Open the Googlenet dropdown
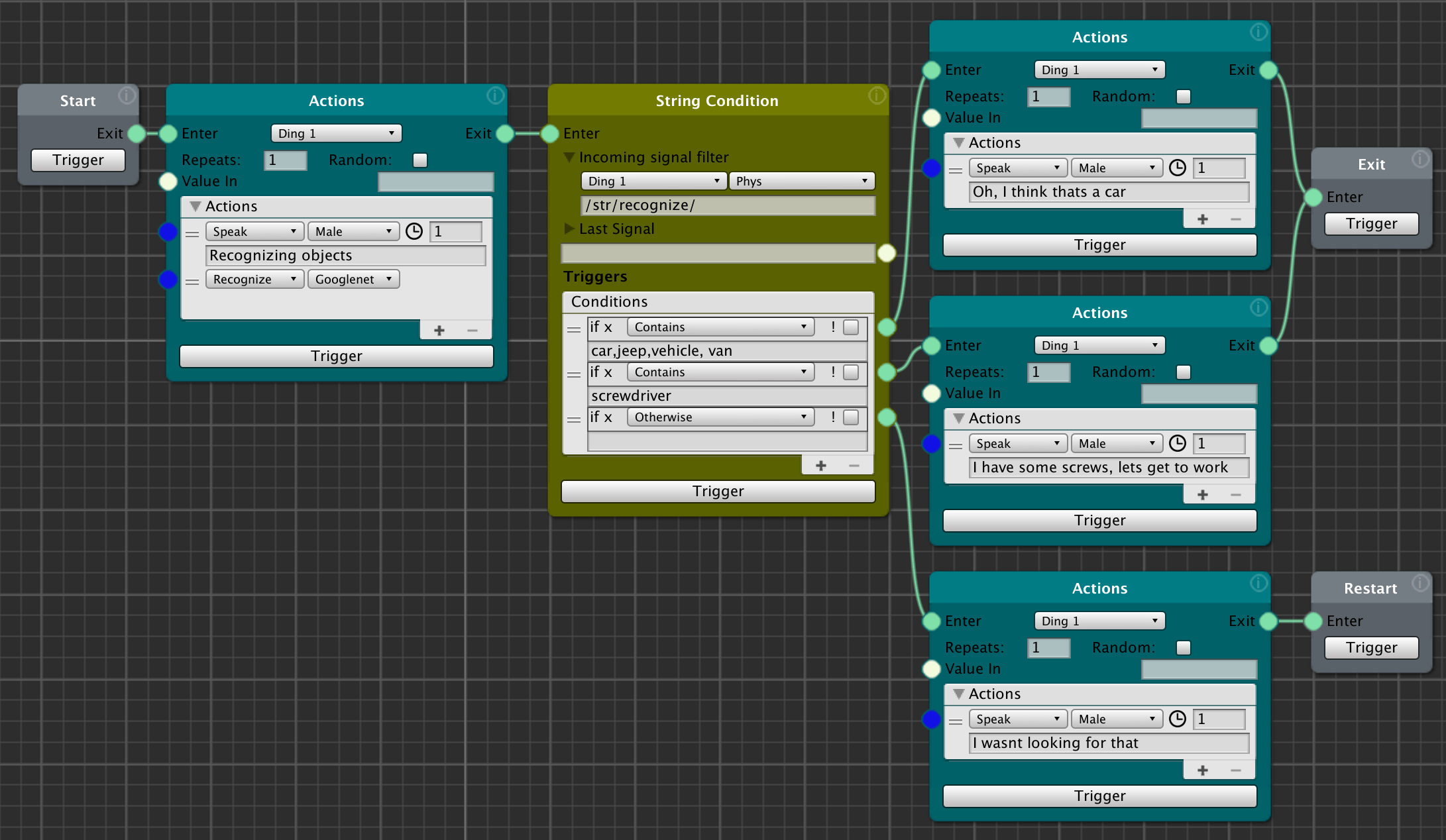 point(353,280)
